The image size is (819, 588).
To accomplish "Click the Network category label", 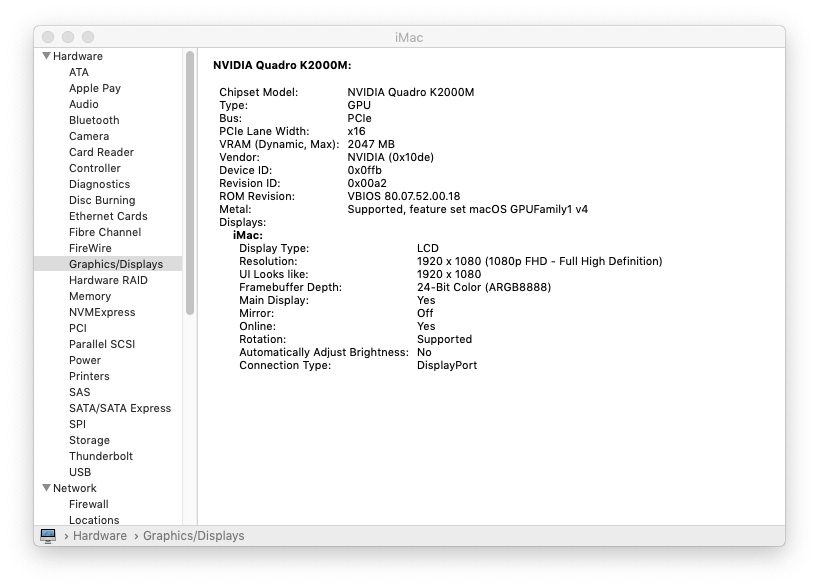I will point(75,488).
